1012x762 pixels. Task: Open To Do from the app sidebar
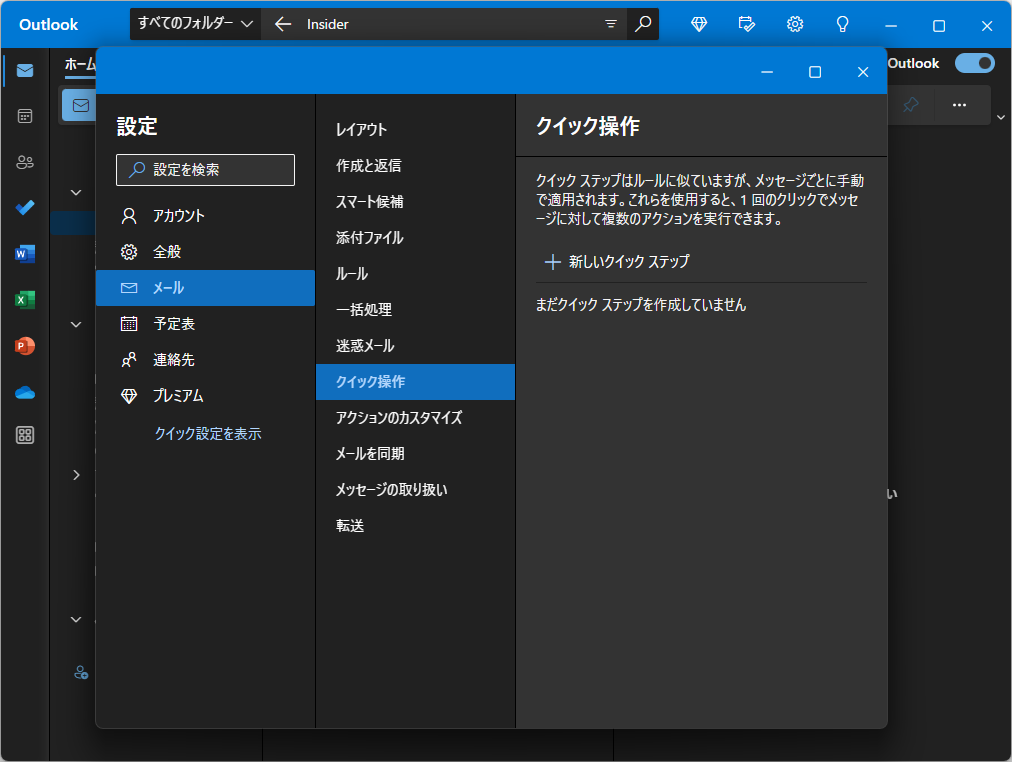(x=24, y=207)
